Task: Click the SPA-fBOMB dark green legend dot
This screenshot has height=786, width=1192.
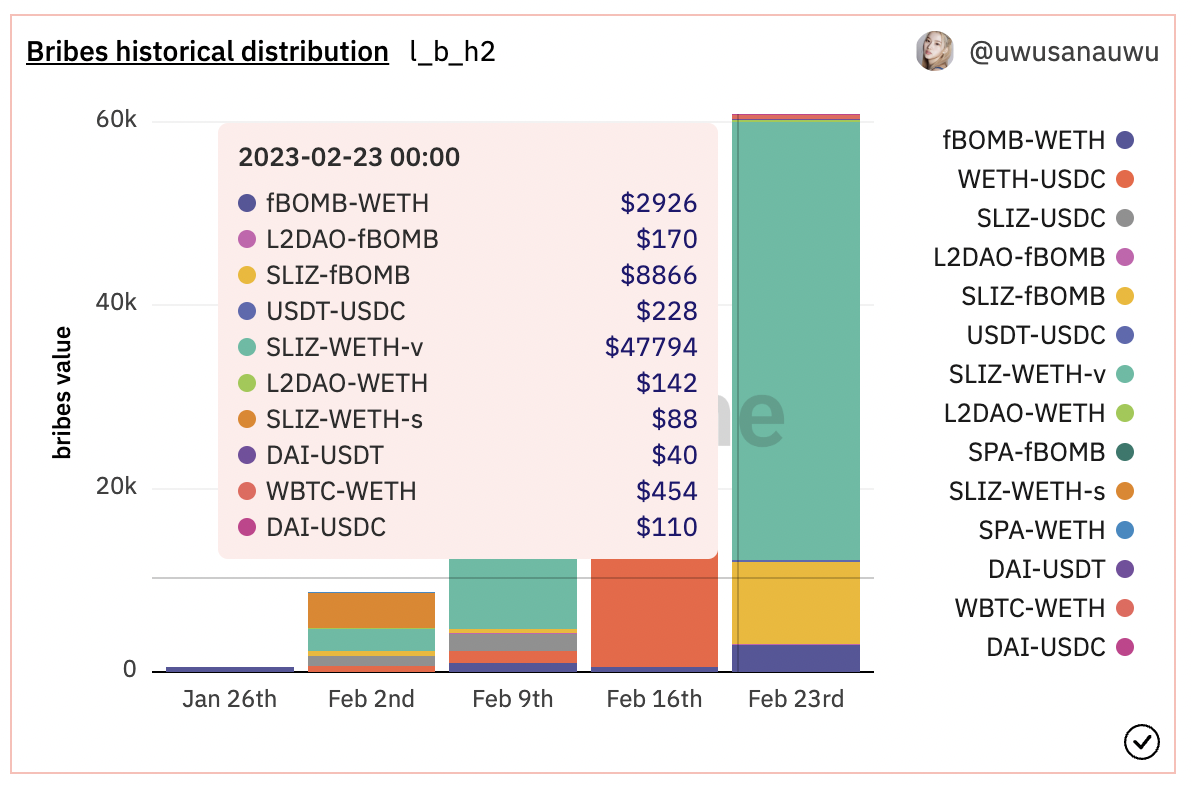Action: click(1125, 452)
